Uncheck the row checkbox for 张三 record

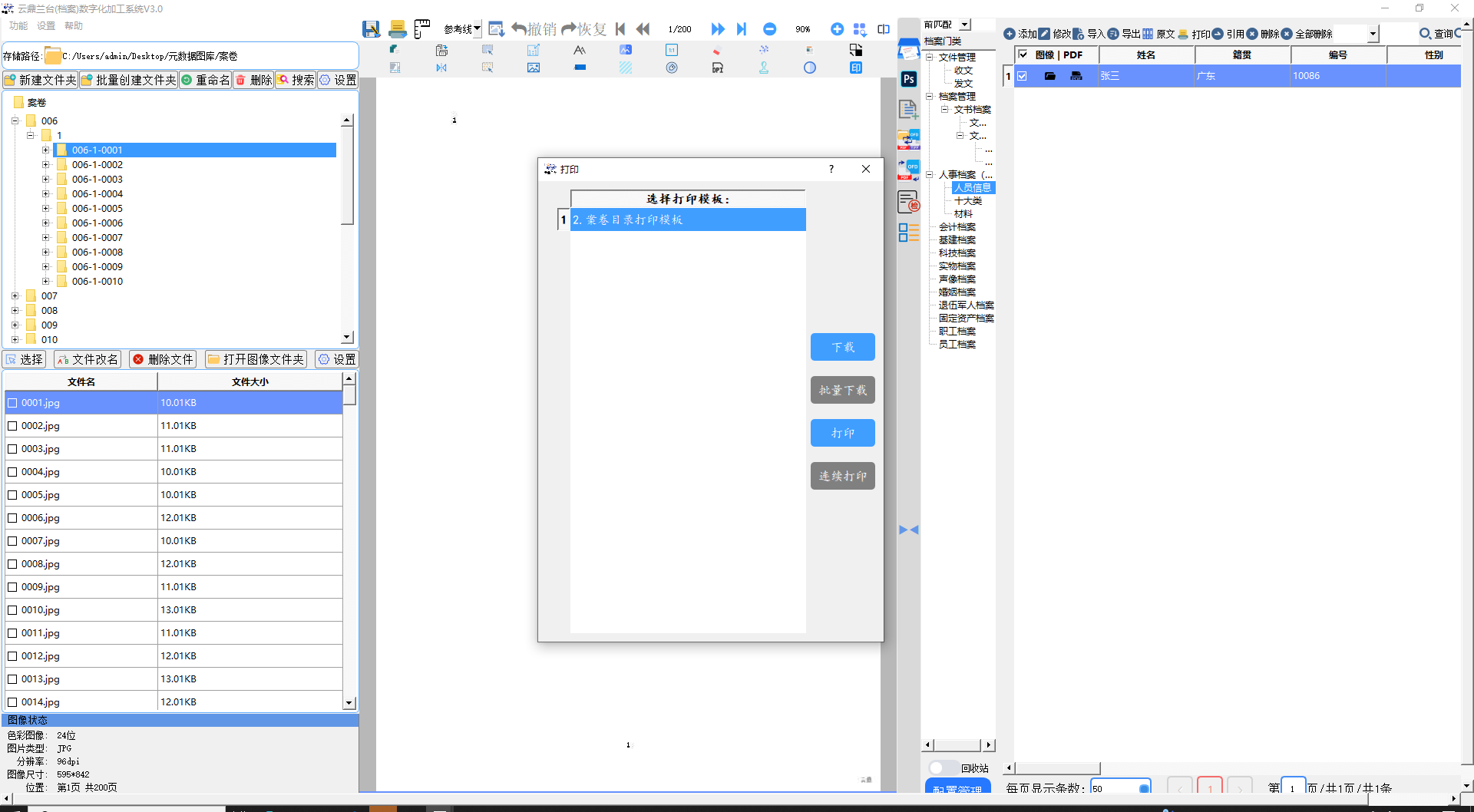pos(1023,76)
